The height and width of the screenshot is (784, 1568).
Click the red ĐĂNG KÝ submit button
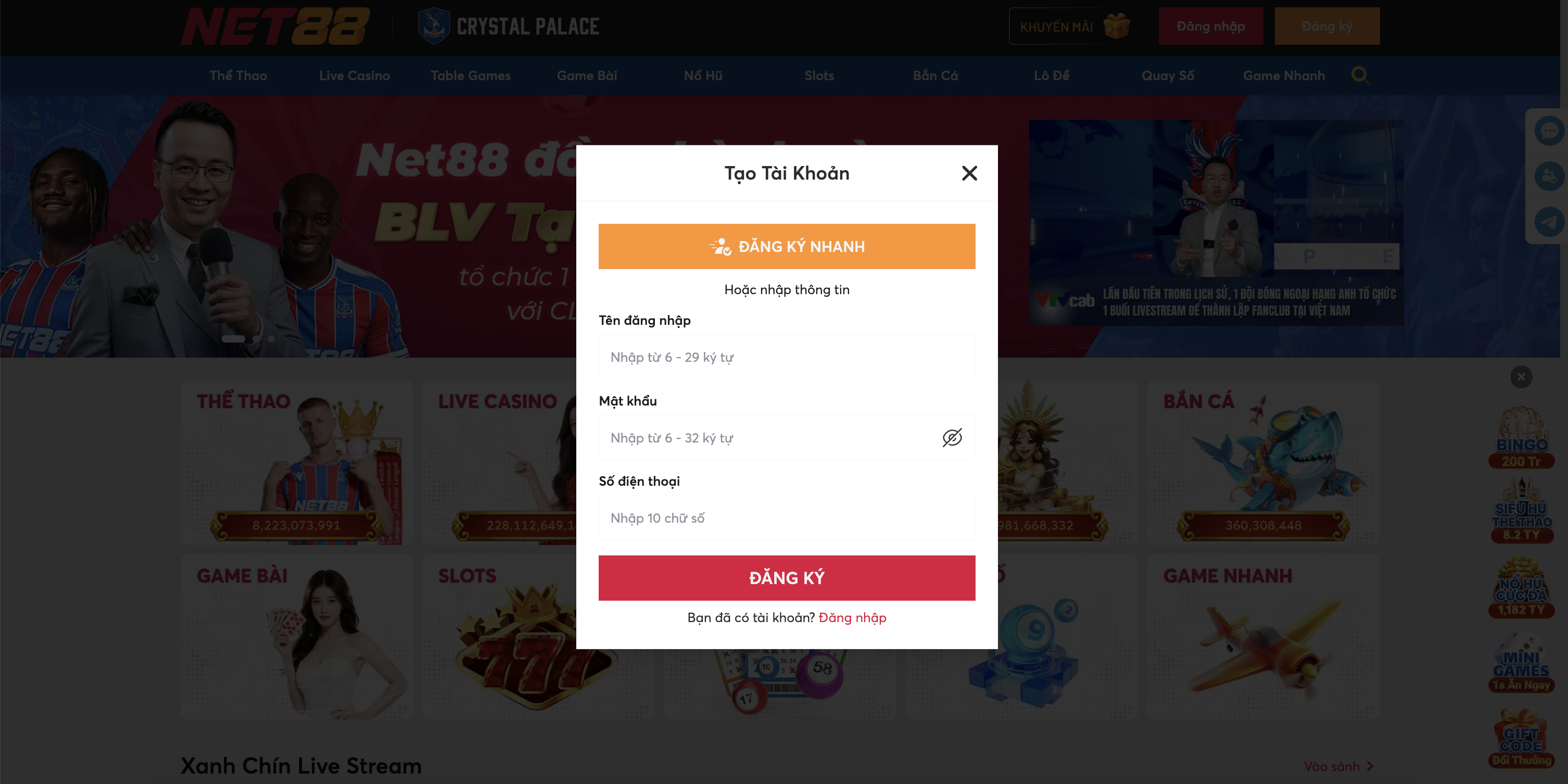click(787, 578)
